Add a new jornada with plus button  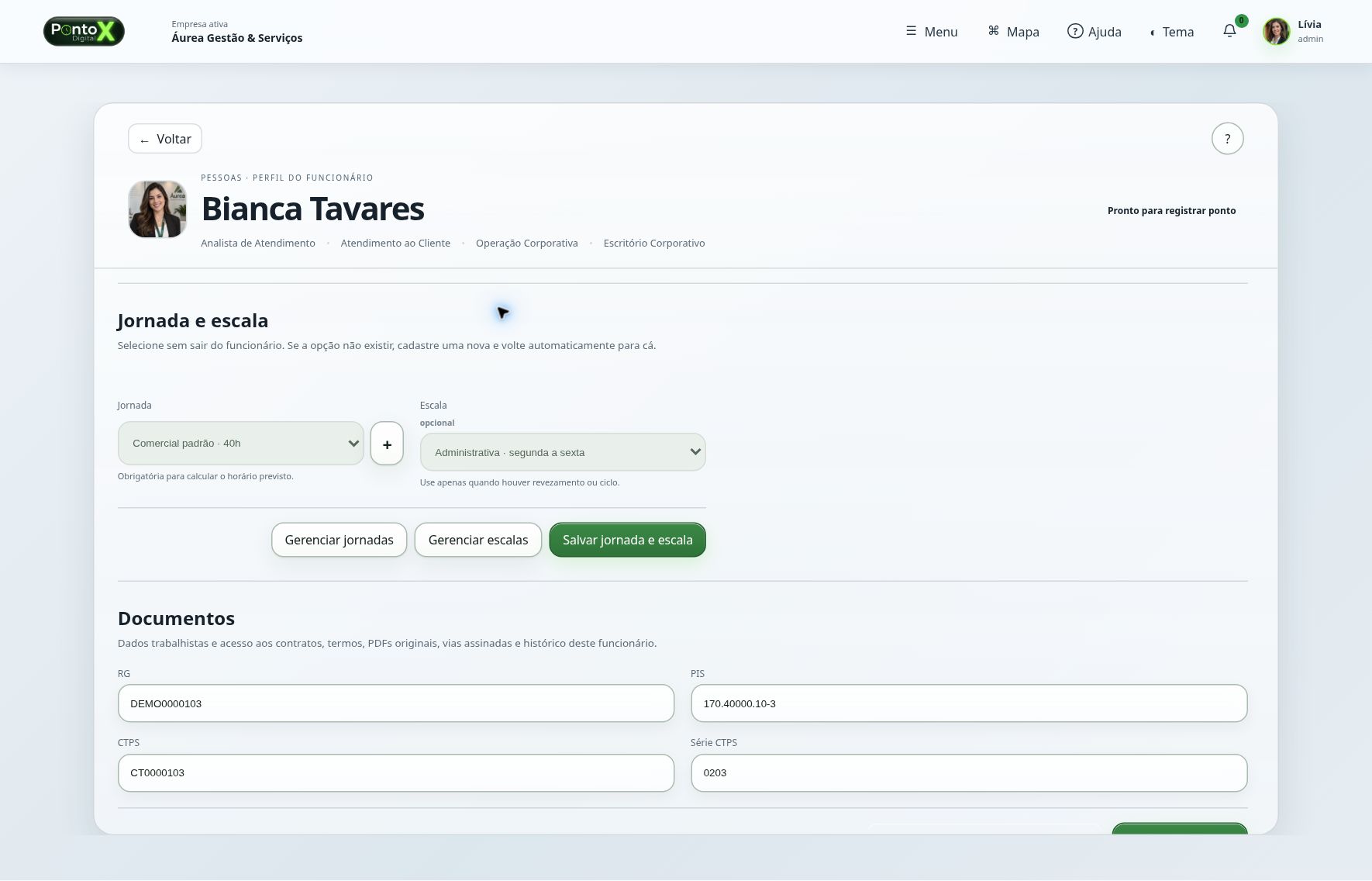(x=387, y=444)
